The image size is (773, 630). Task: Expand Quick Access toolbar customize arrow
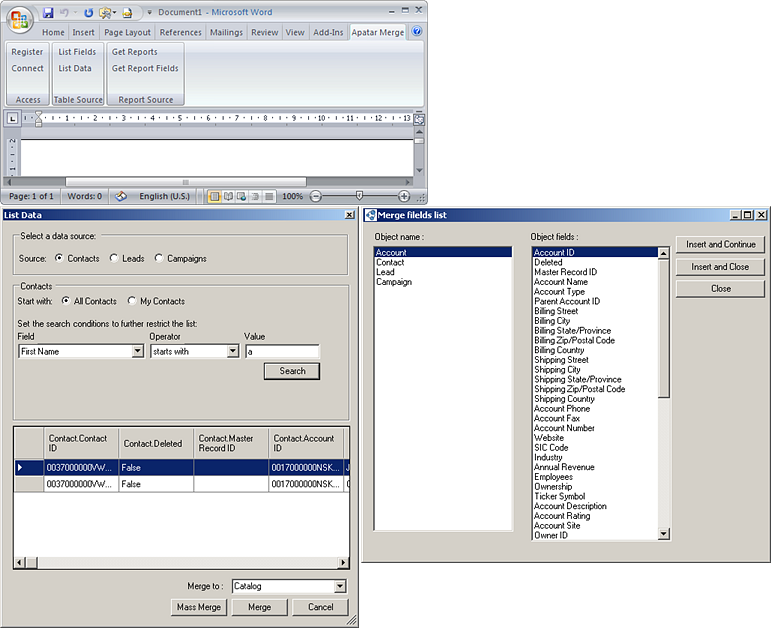click(x=149, y=12)
